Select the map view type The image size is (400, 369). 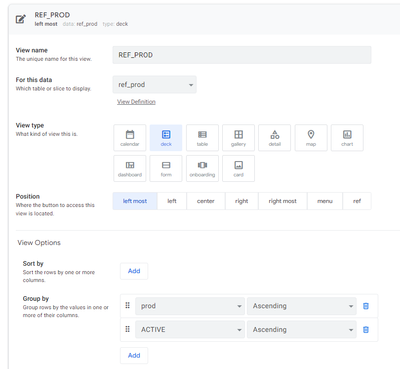[x=311, y=138]
